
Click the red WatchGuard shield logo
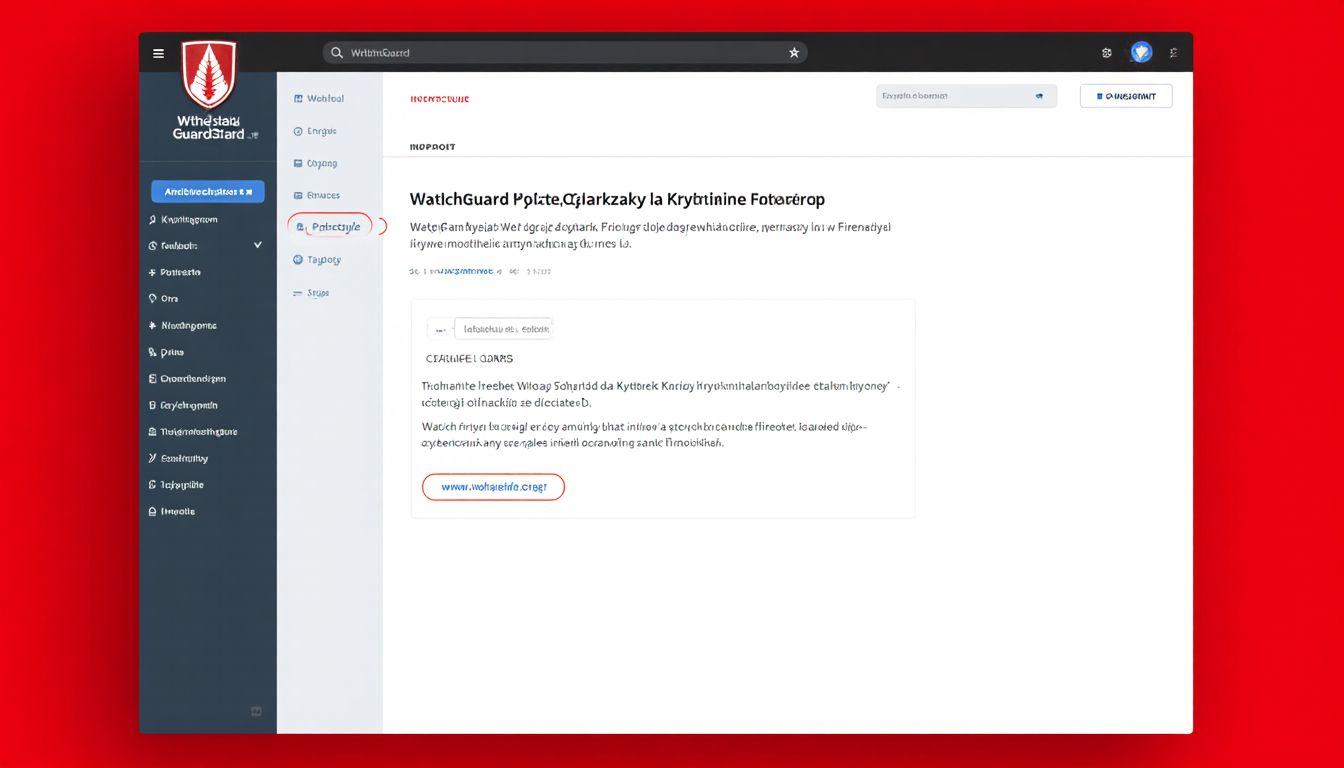pyautogui.click(x=209, y=74)
